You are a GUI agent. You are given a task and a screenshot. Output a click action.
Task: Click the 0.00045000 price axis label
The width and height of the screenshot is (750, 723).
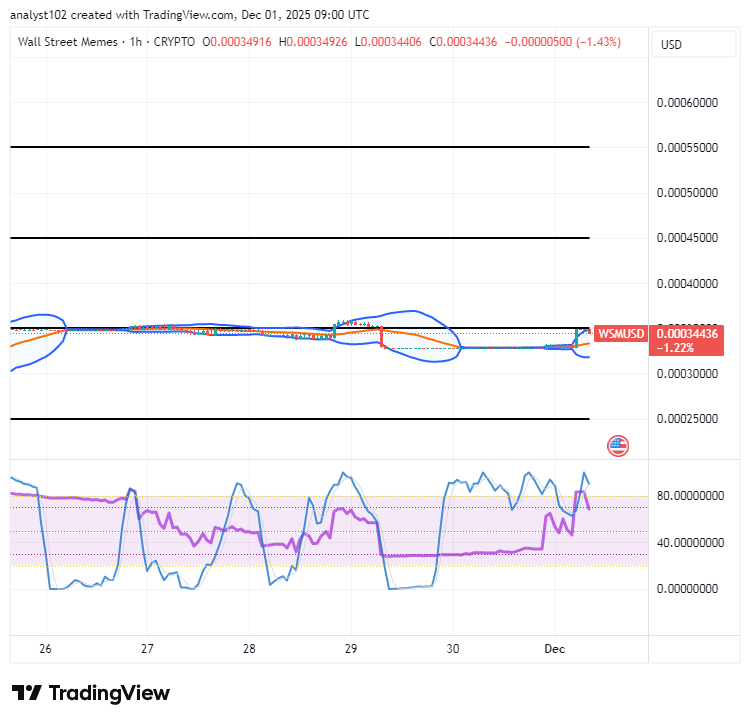[687, 238]
